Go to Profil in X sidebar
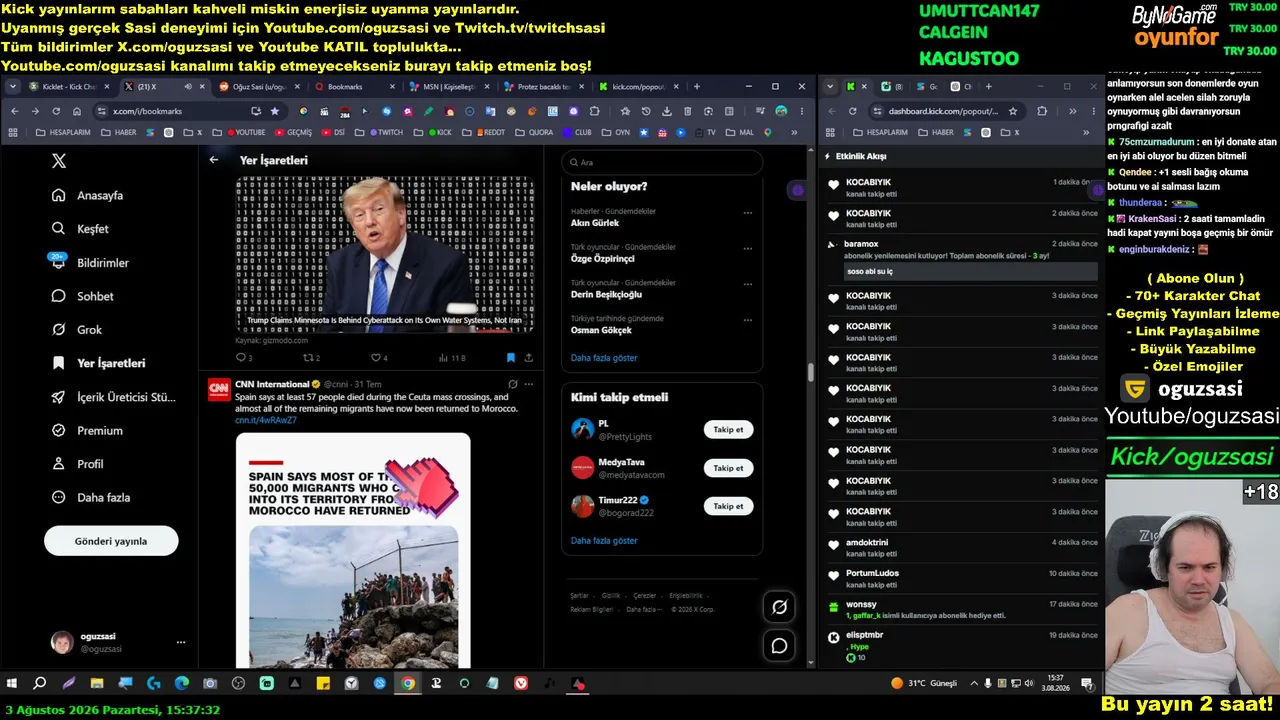Viewport: 1280px width, 720px height. (x=78, y=464)
